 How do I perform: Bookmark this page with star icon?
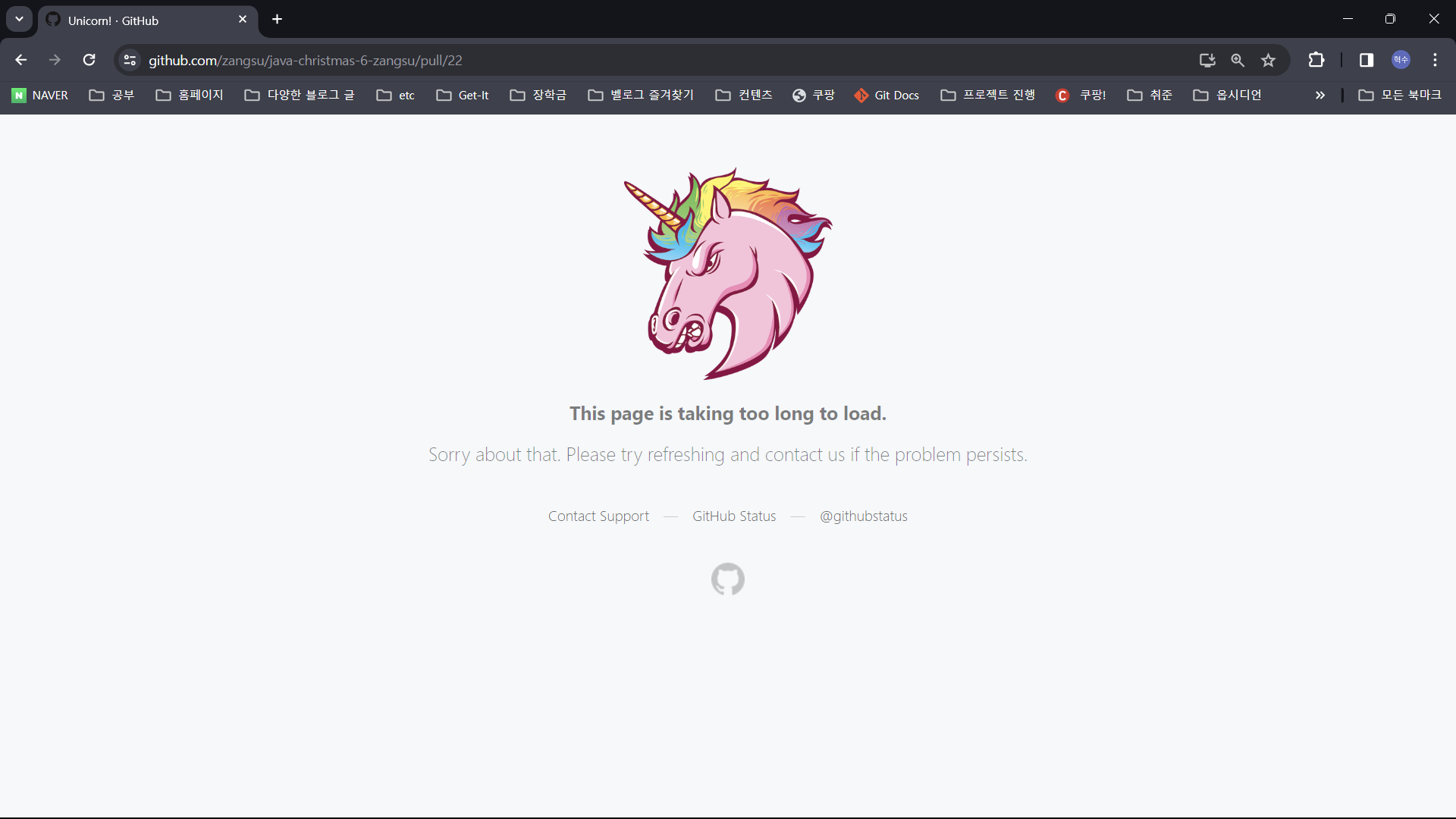1268,60
